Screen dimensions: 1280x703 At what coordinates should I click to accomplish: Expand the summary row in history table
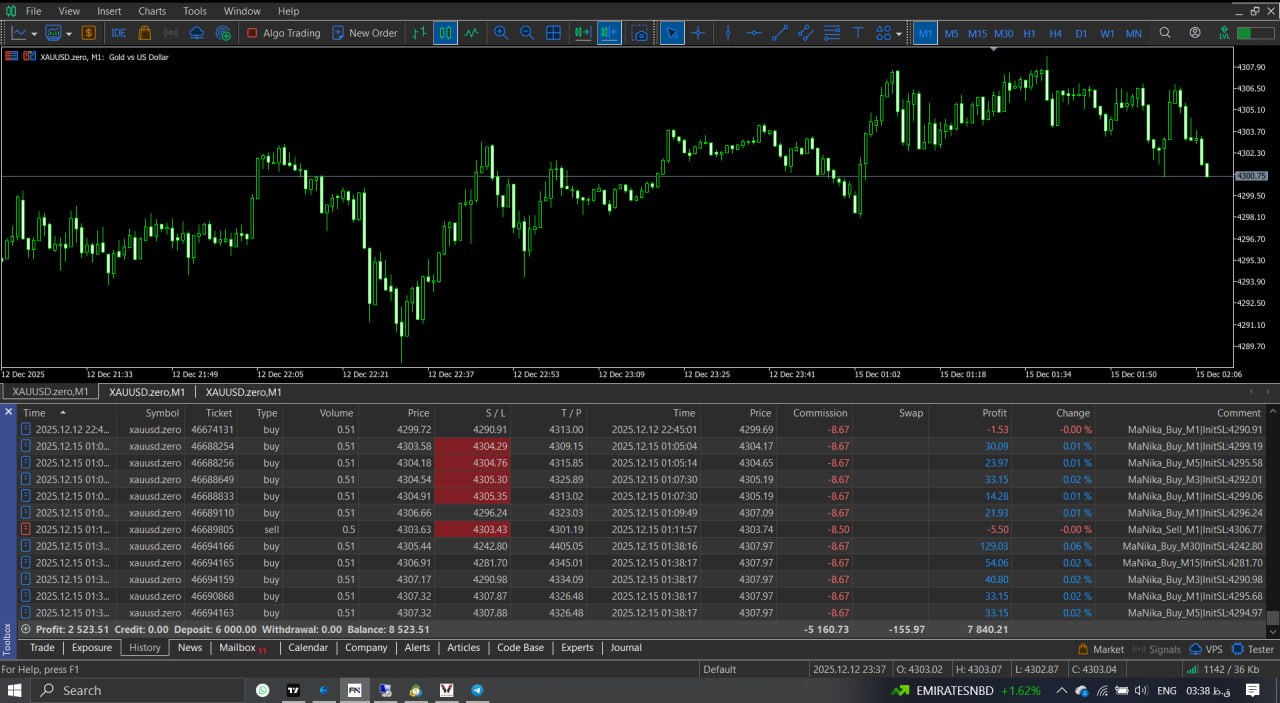pyautogui.click(x=25, y=629)
